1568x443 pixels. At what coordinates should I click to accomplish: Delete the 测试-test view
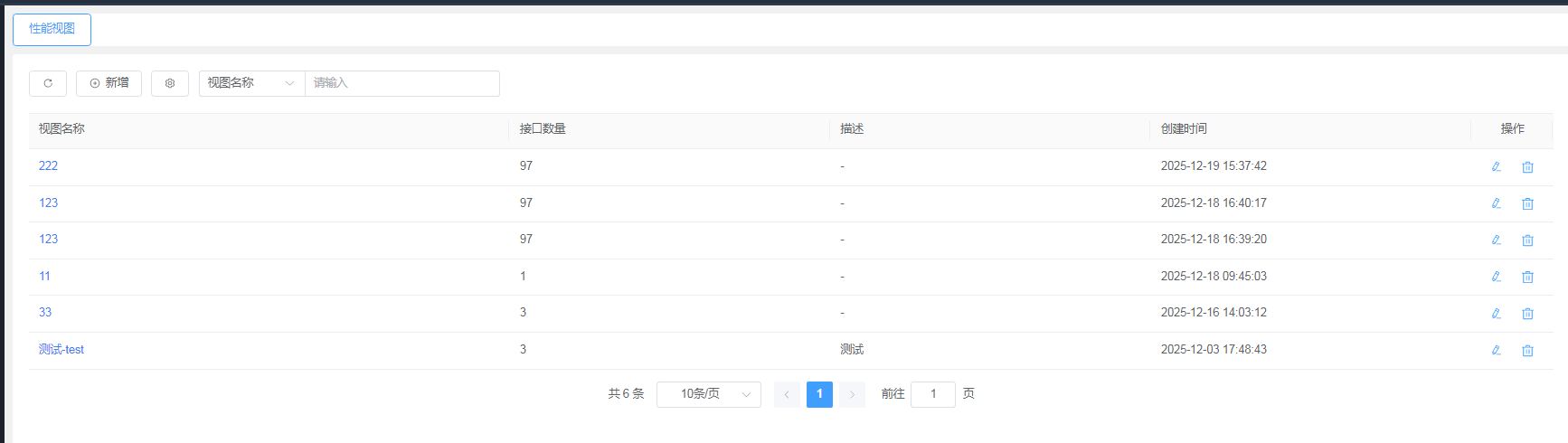click(x=1527, y=350)
